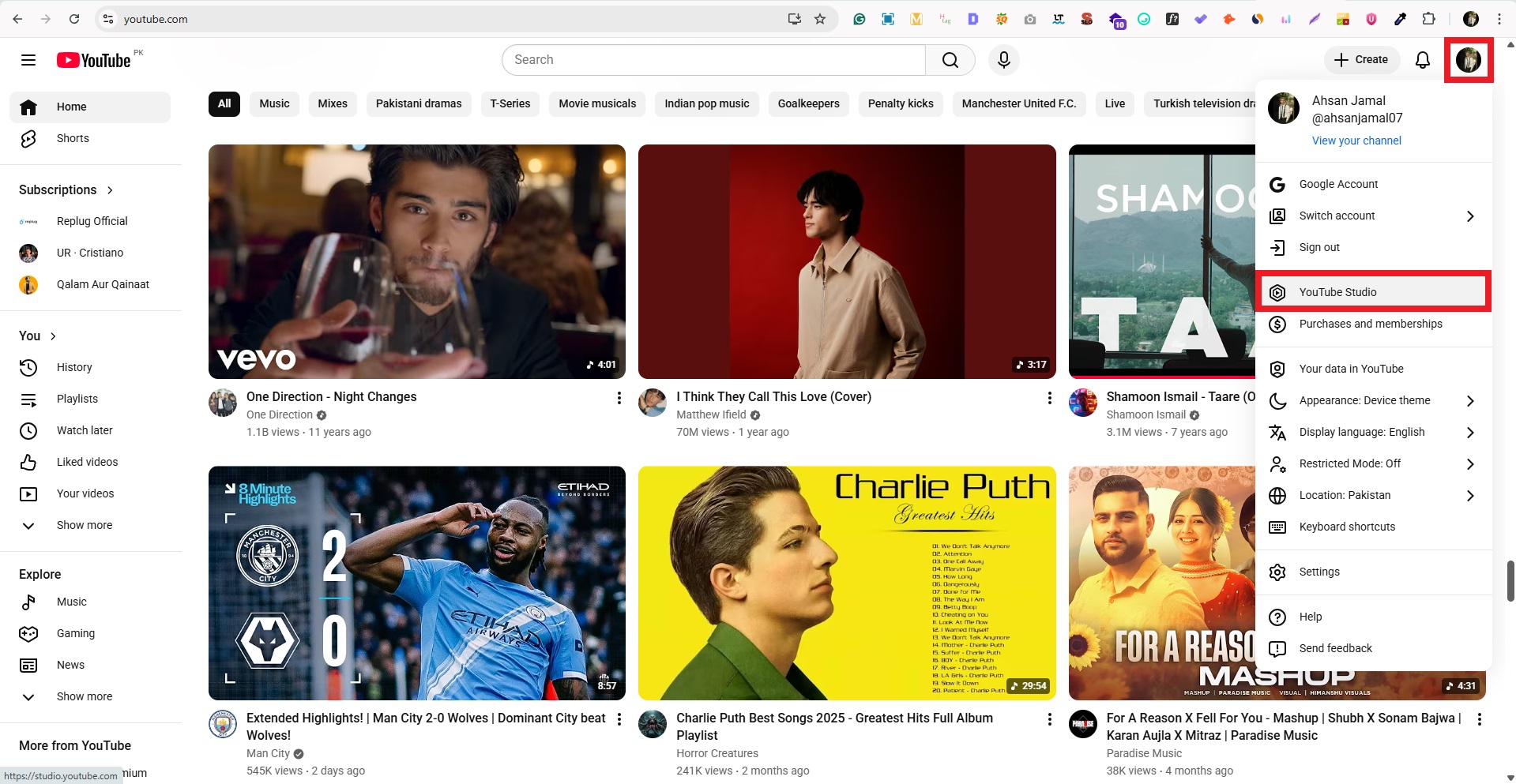Open the notifications bell
The image size is (1516, 784).
(1422, 59)
